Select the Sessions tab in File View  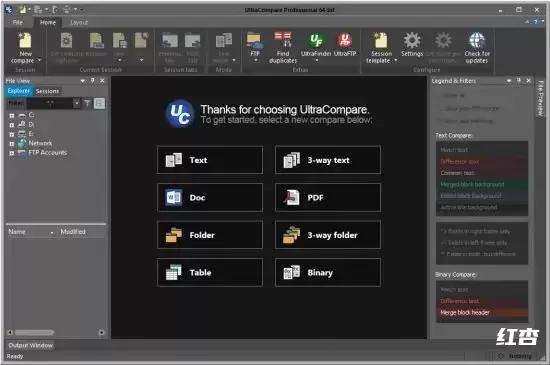(x=47, y=91)
